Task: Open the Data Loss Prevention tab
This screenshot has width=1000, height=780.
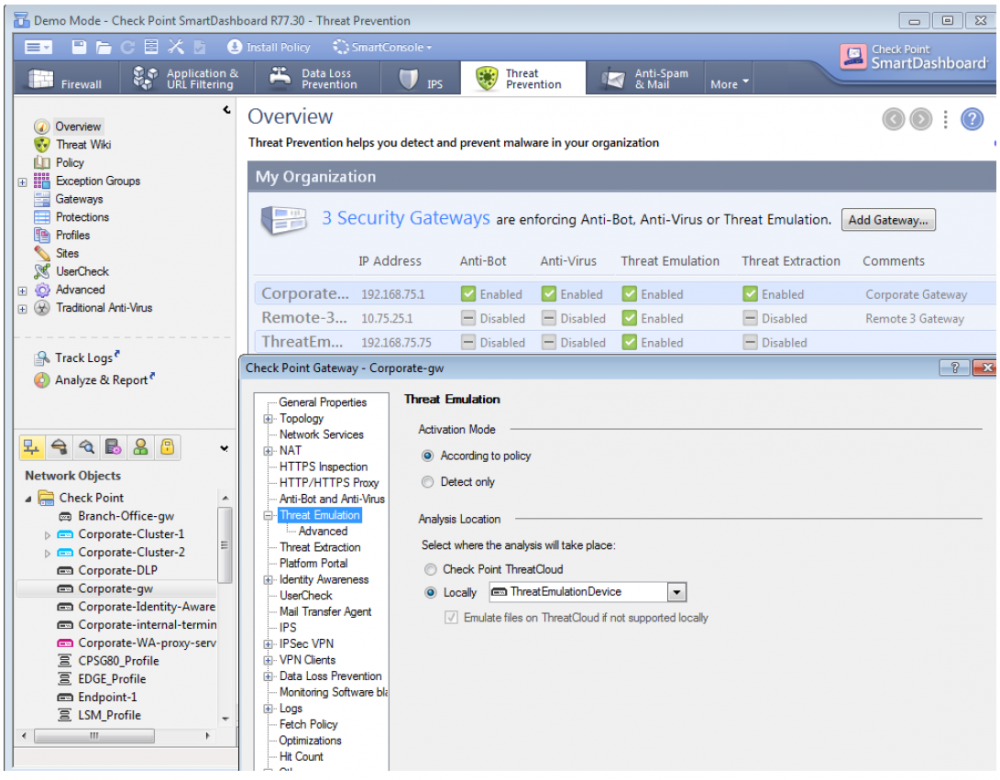Action: [x=316, y=79]
